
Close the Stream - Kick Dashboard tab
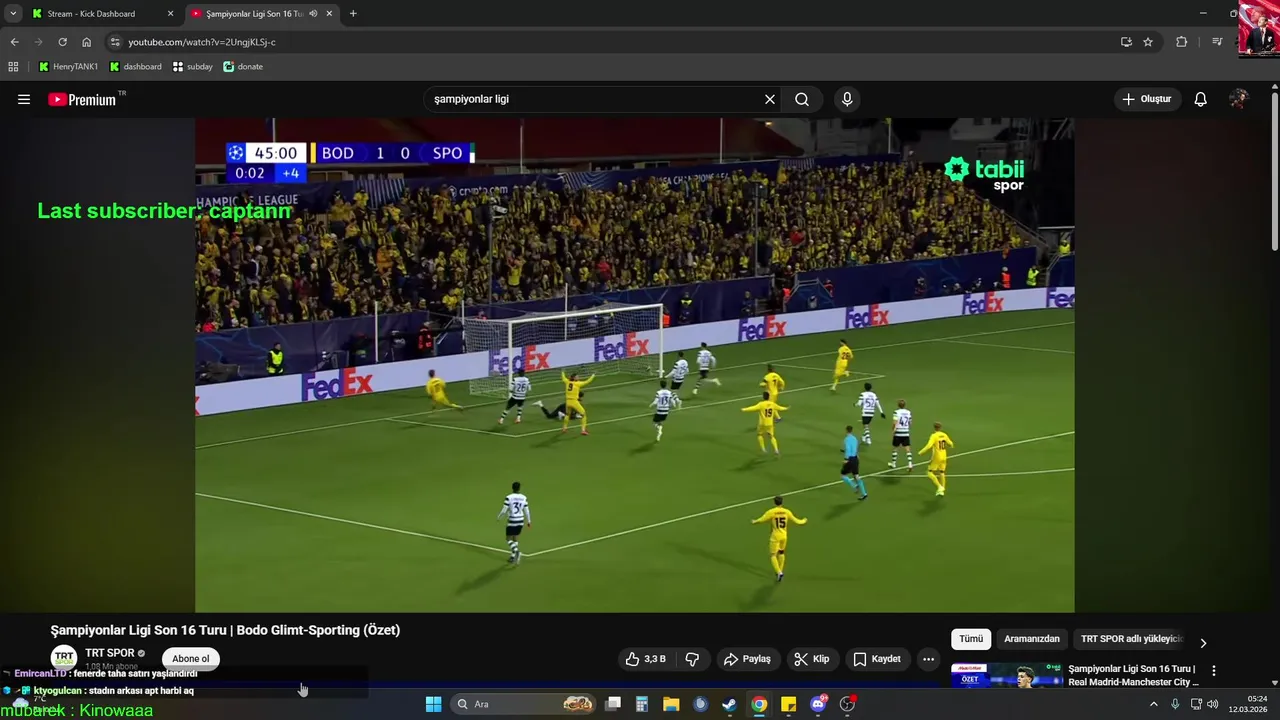(x=170, y=14)
